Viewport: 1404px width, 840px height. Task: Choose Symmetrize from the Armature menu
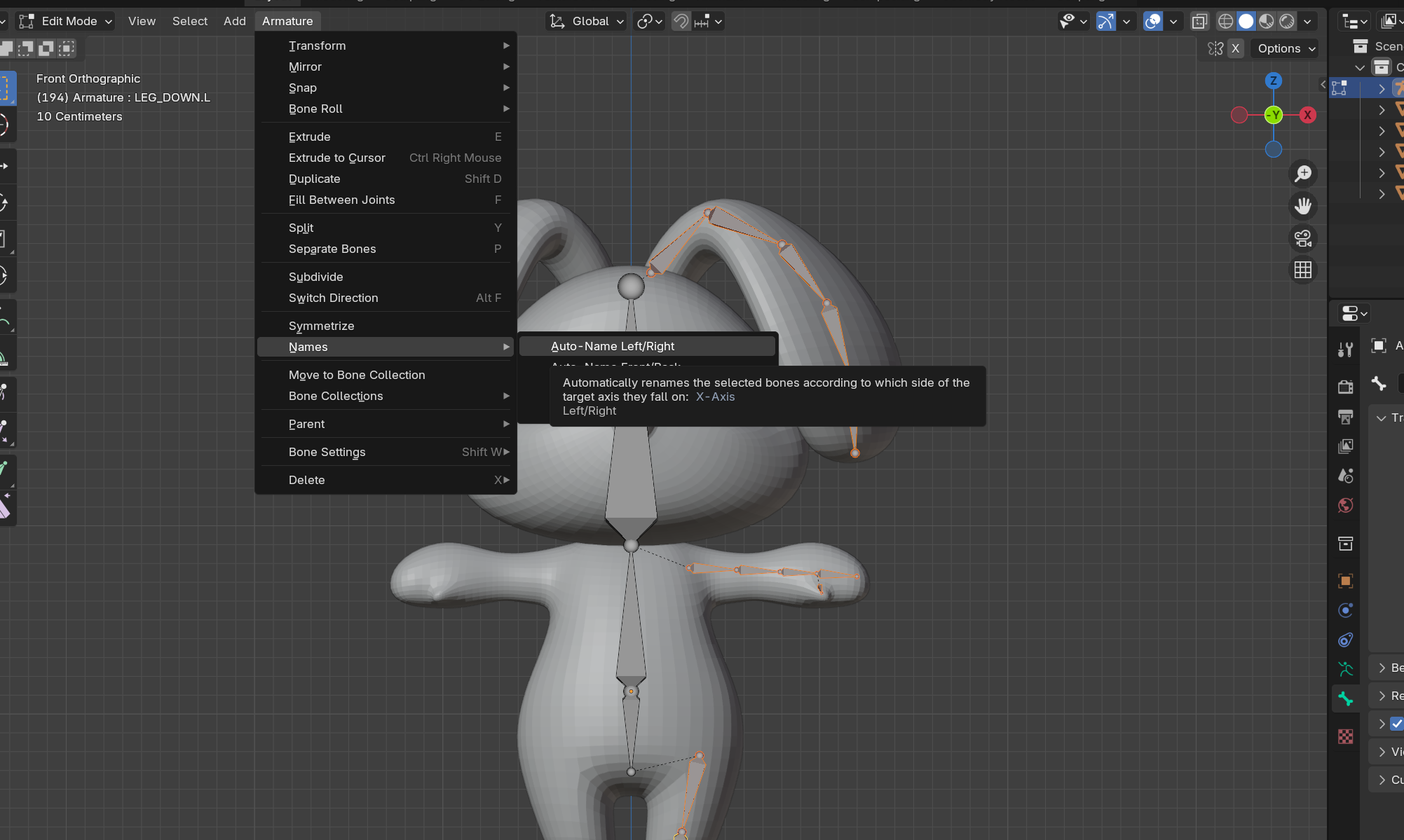tap(321, 326)
